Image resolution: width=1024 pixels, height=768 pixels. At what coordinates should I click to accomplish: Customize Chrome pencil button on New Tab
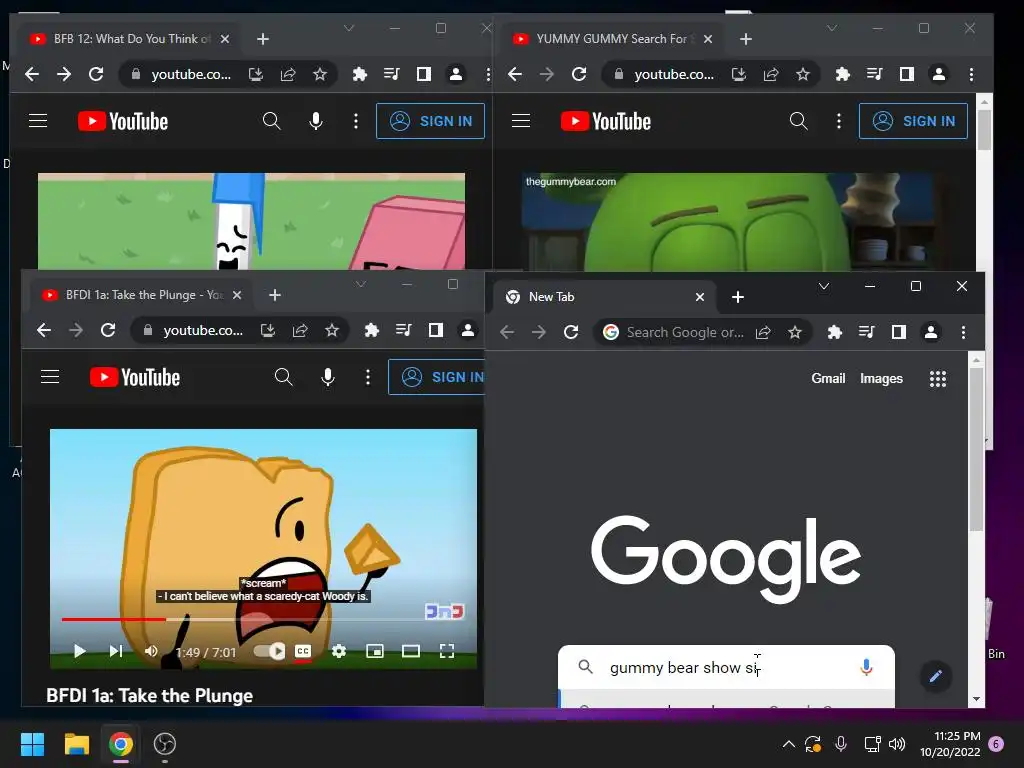935,676
